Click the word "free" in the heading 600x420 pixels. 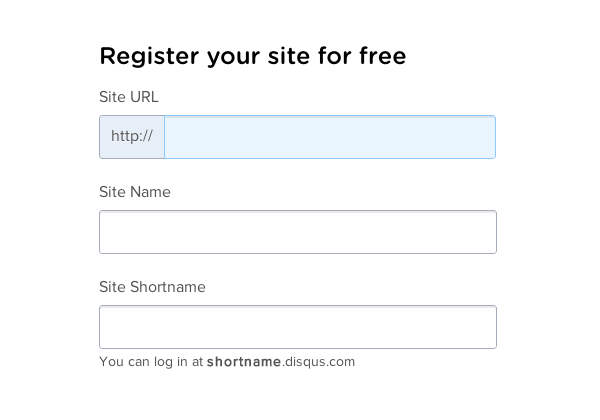383,56
